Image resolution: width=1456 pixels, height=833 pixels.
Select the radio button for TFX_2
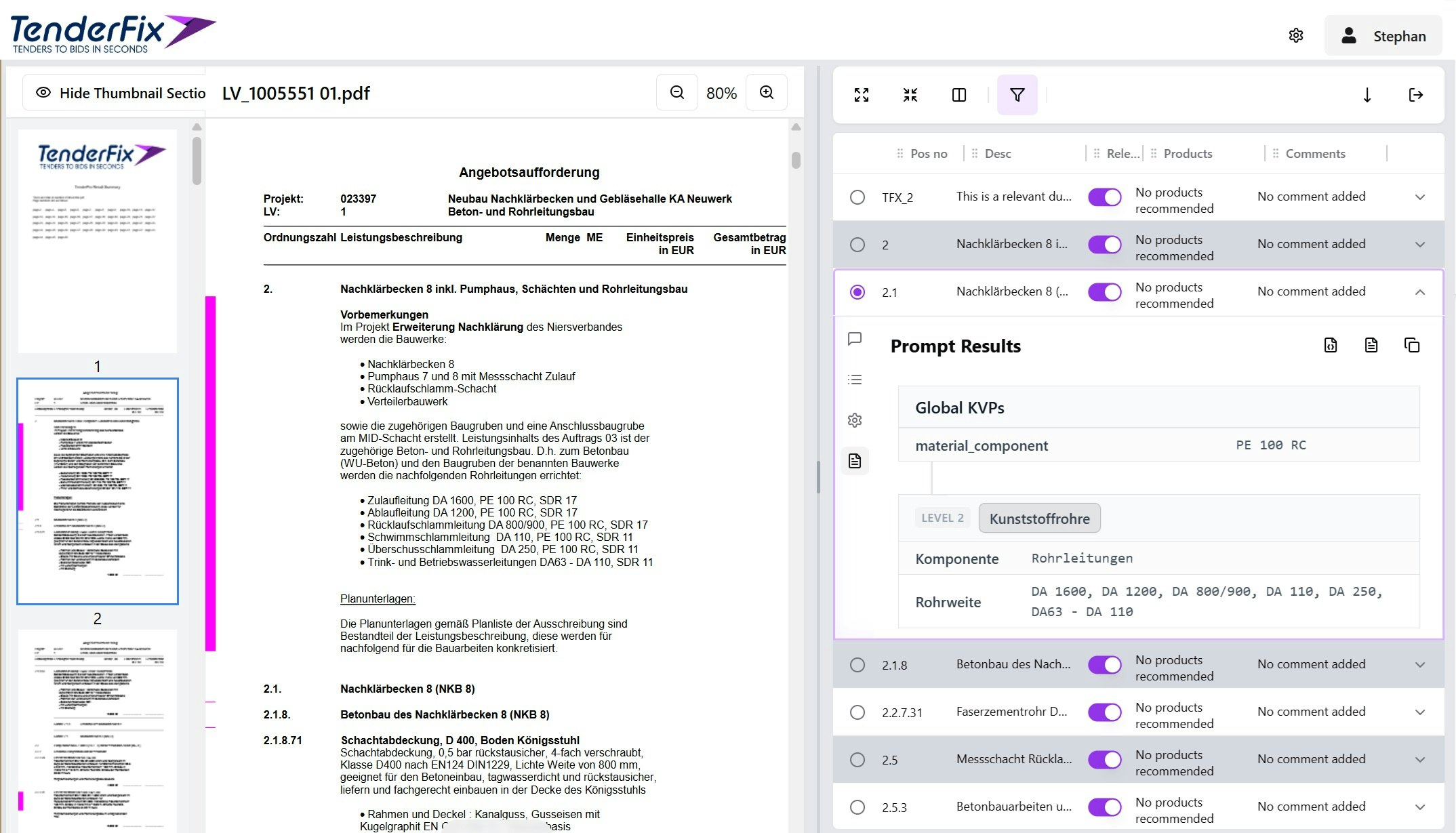[x=857, y=197]
